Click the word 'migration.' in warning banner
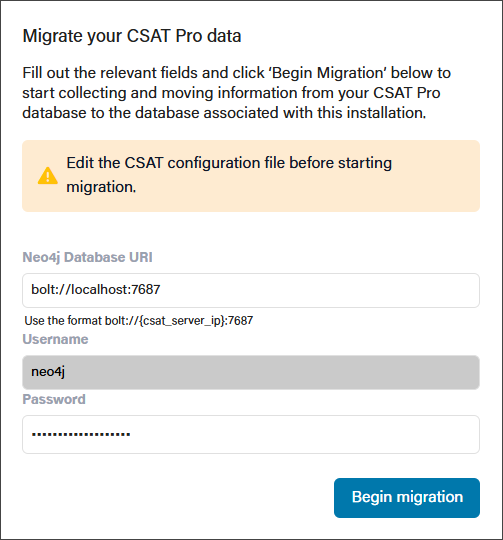 coord(101,187)
